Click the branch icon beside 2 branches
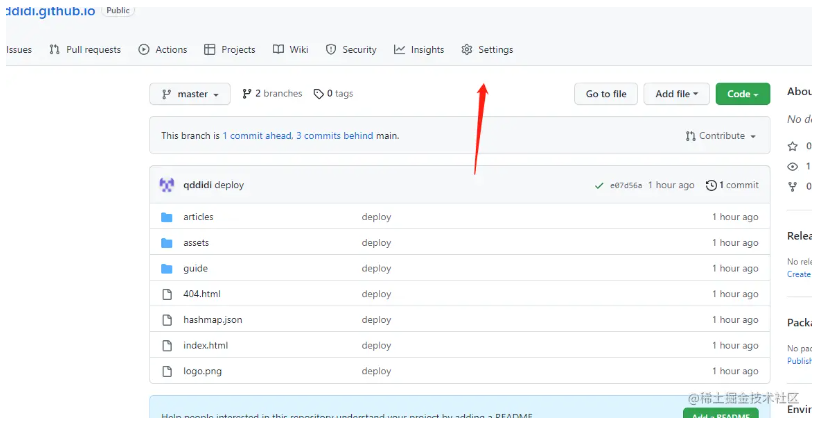The height and width of the screenshot is (421, 819). 247,93
